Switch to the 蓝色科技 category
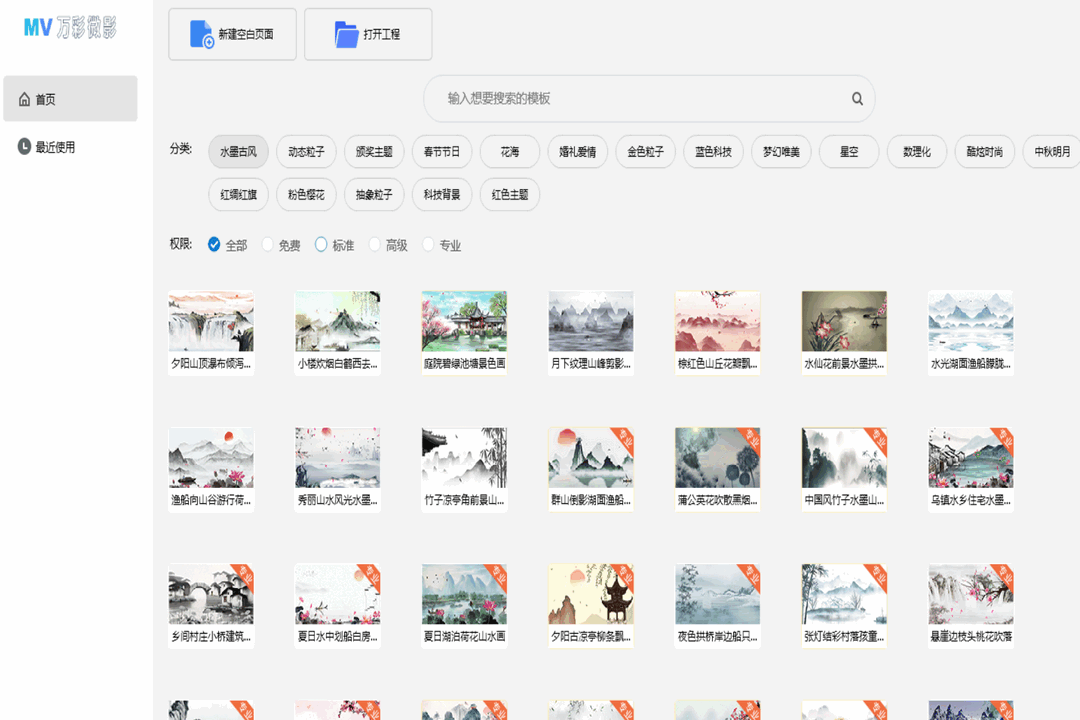This screenshot has width=1080, height=720. point(712,152)
